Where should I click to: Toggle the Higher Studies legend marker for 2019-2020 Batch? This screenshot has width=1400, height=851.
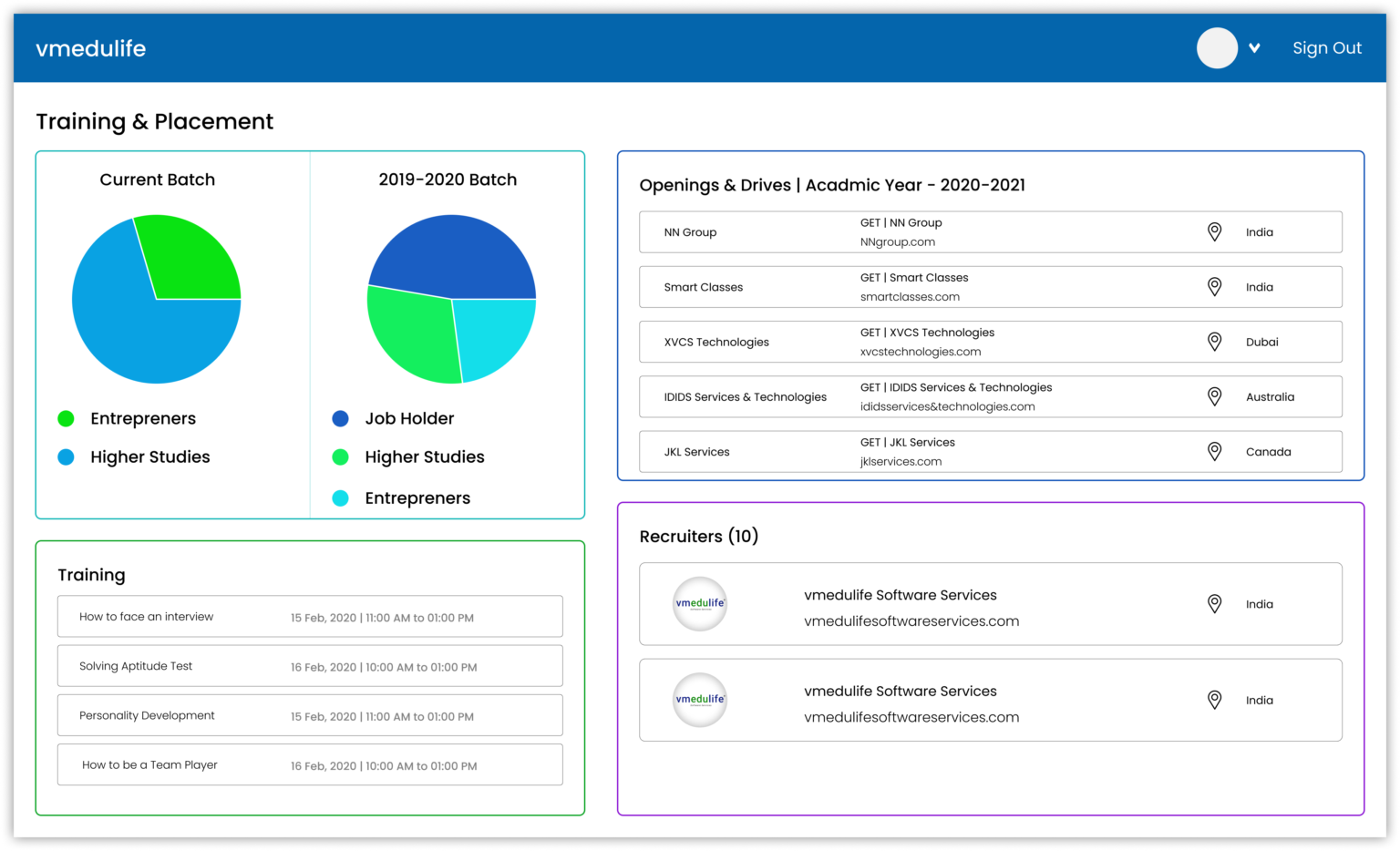[340, 456]
